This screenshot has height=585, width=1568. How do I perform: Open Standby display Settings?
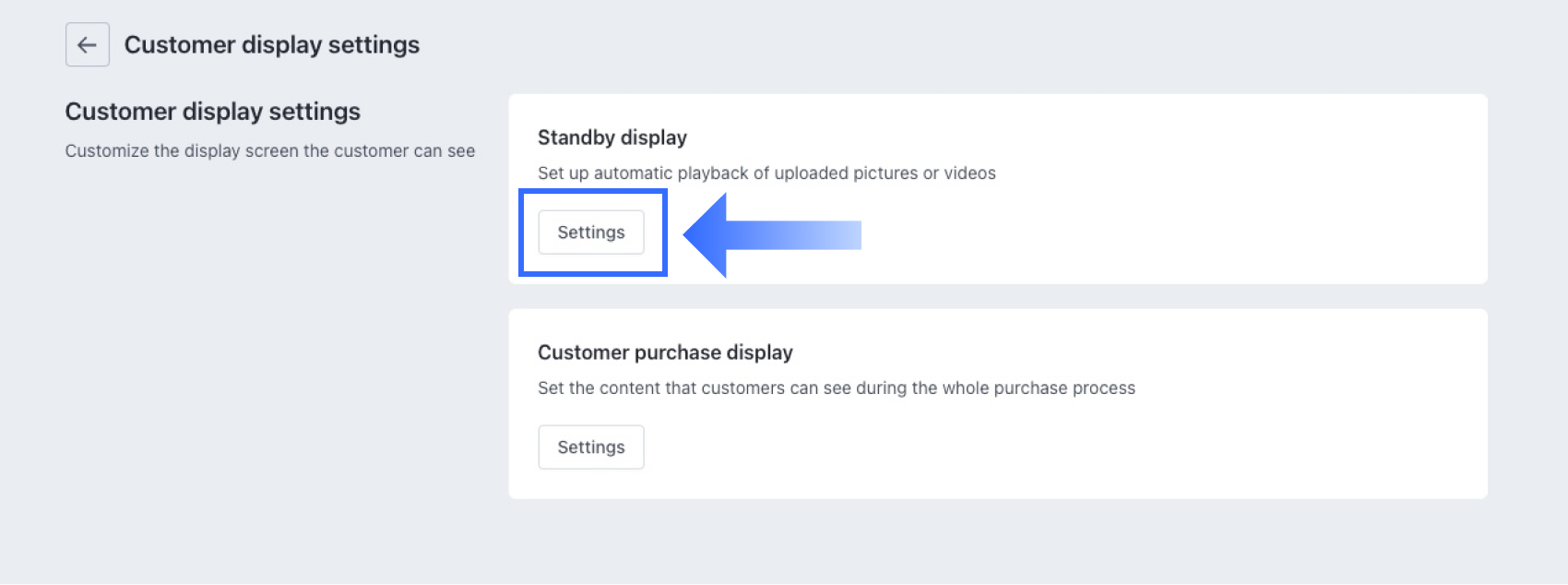[591, 233]
